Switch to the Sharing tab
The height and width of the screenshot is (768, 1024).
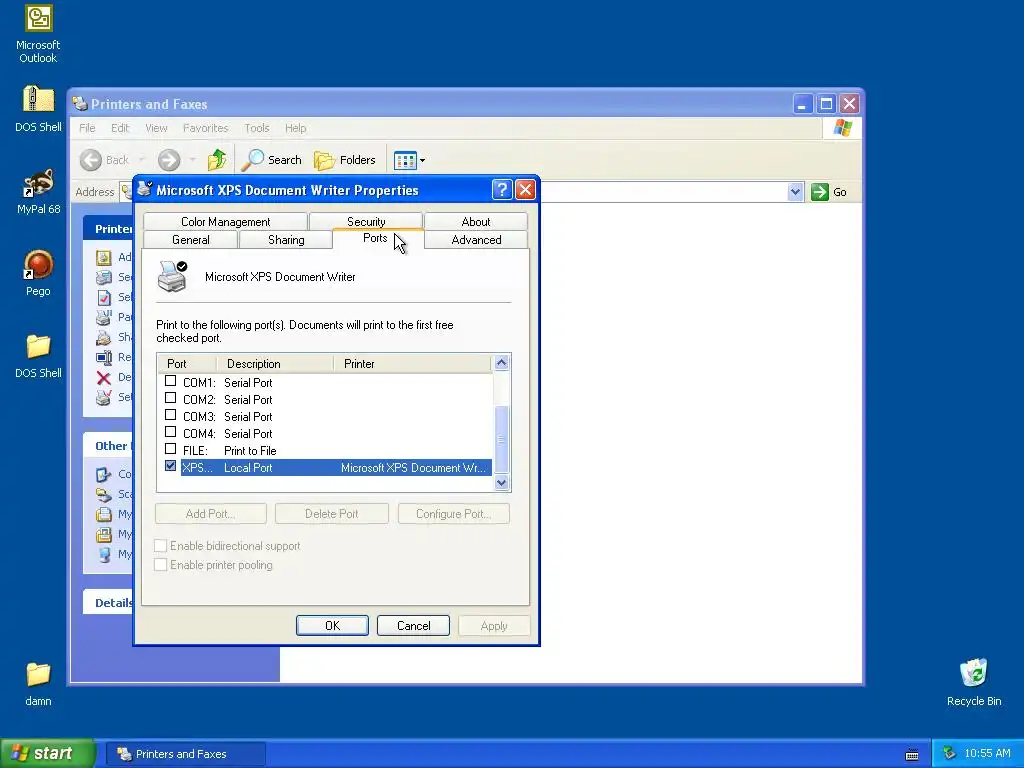[286, 240]
